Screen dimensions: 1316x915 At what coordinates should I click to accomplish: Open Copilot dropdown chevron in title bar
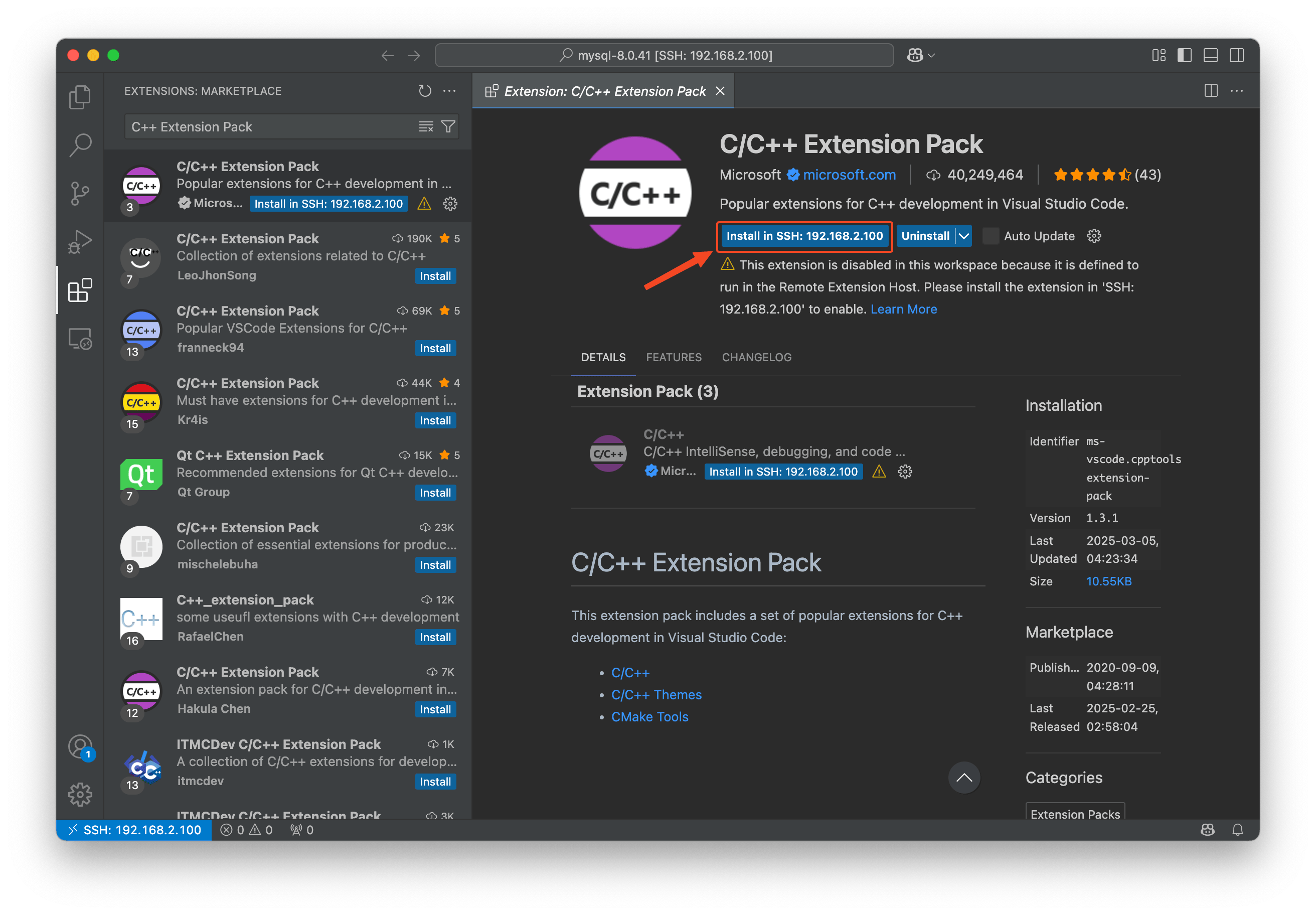coord(931,55)
